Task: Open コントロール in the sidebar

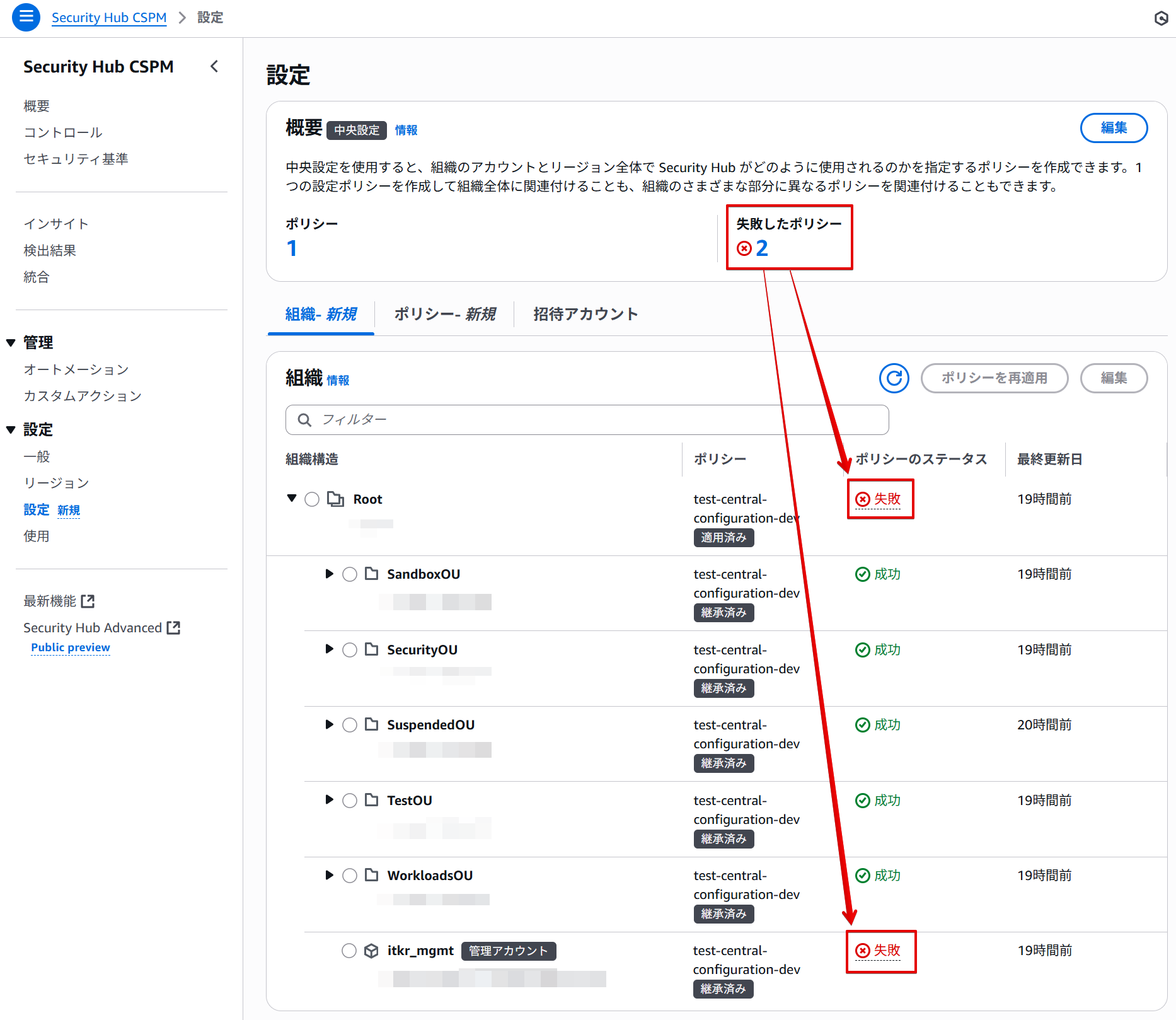Action: [x=63, y=132]
